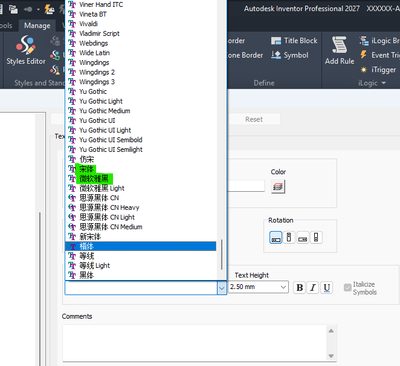Choose the 新宋体 font
This screenshot has width=400, height=366.
coord(140,237)
